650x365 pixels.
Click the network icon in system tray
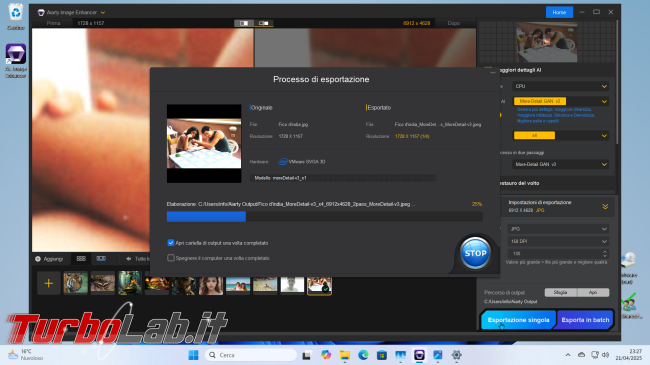[x=595, y=355]
